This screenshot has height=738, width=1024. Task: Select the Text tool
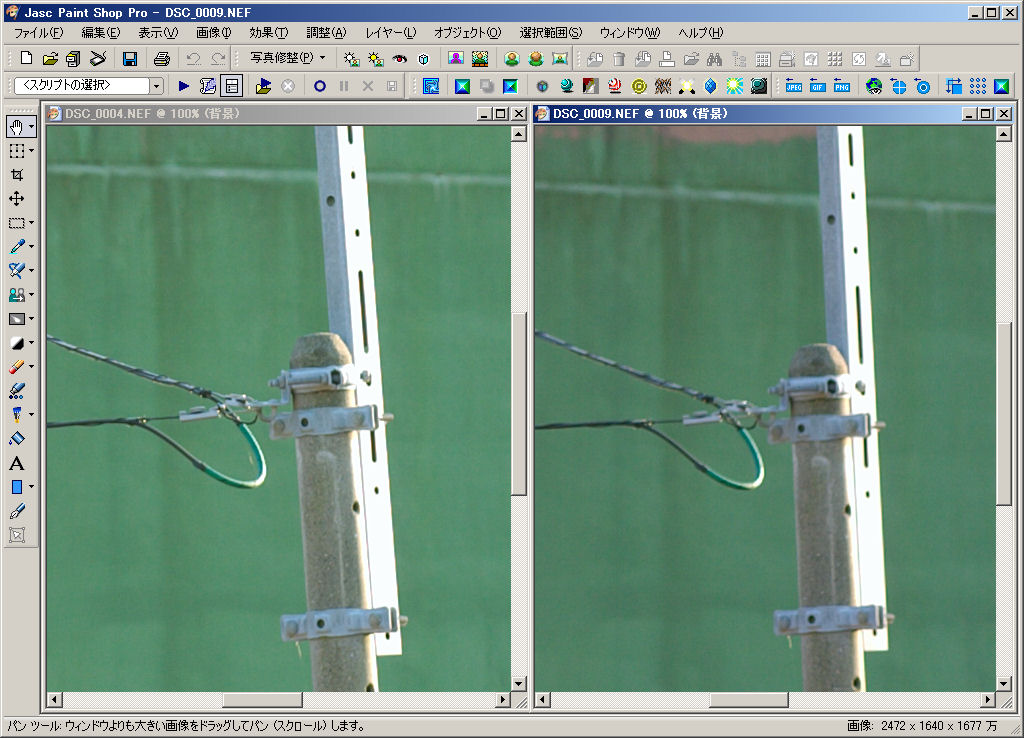[x=17, y=463]
